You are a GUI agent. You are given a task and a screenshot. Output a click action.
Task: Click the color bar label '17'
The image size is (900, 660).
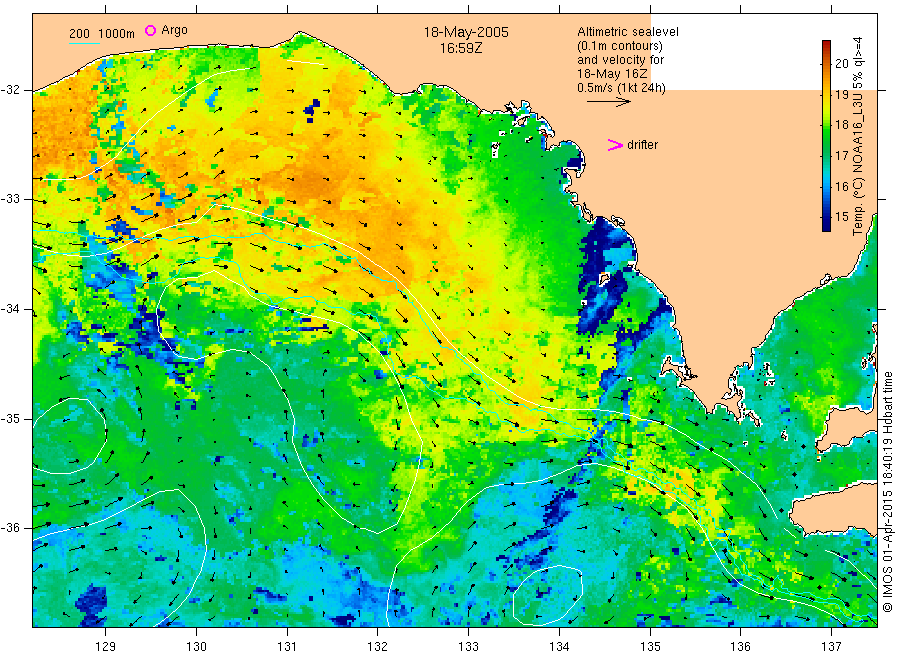pos(841,156)
